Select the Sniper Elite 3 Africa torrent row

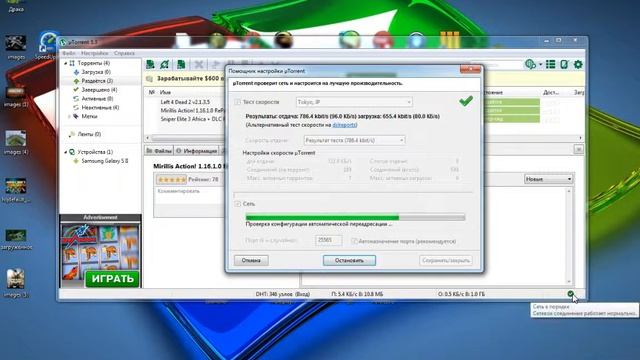click(x=192, y=119)
